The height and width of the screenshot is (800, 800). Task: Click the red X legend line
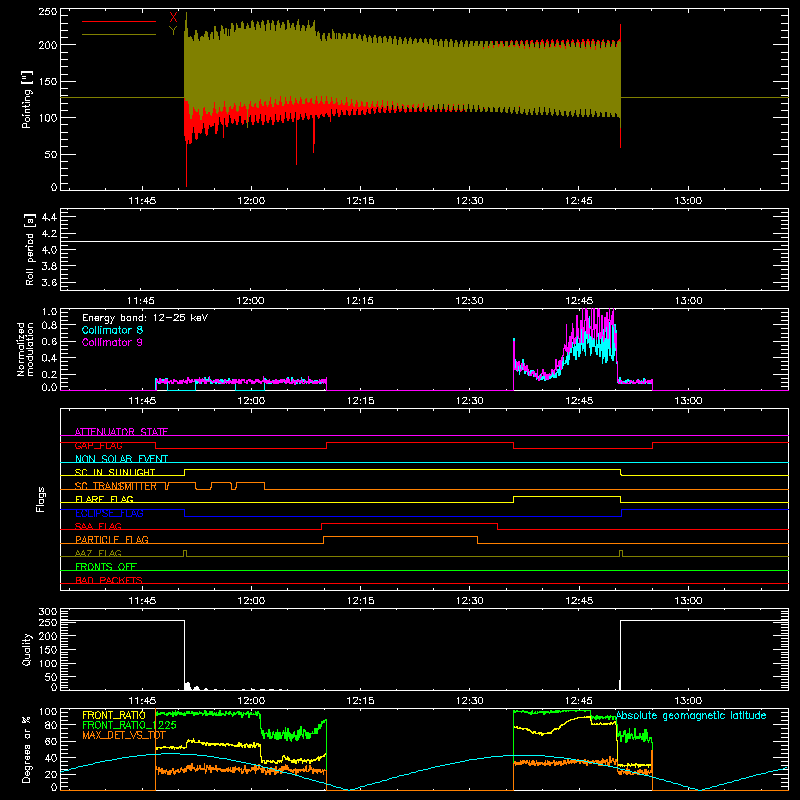click(119, 21)
